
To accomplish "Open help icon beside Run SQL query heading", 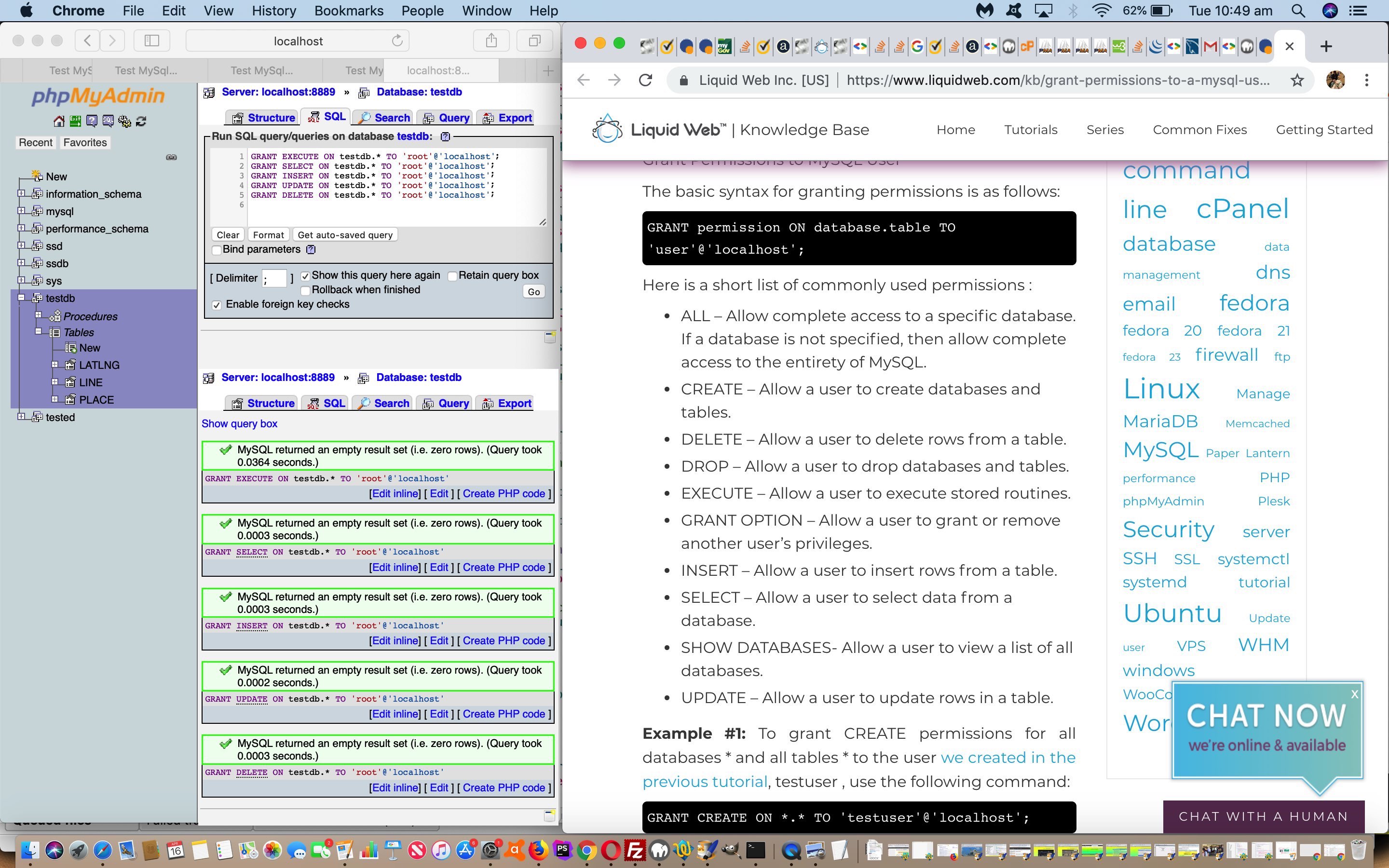I will coord(446,136).
